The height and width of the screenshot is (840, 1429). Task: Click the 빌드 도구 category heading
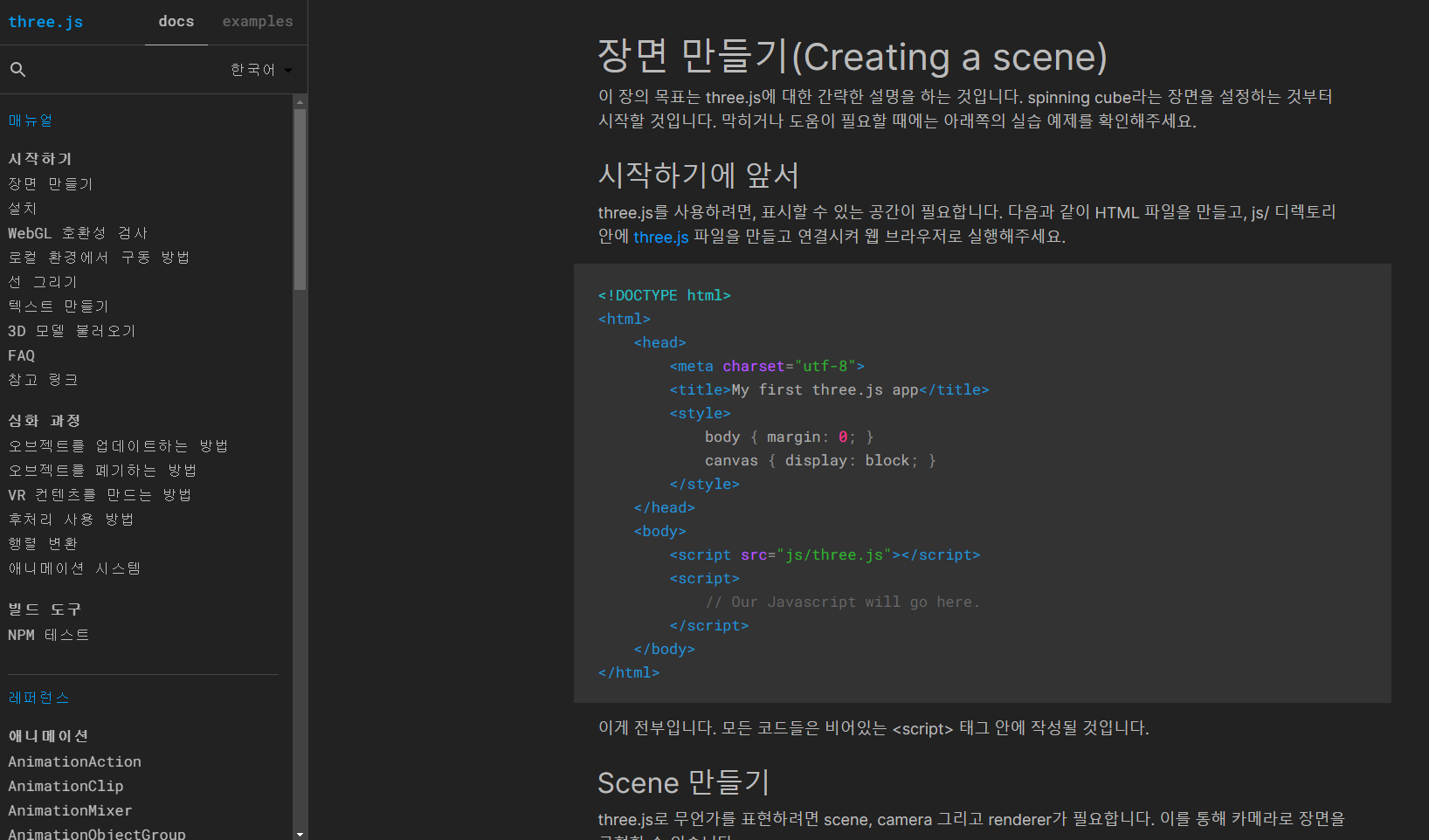pos(45,609)
